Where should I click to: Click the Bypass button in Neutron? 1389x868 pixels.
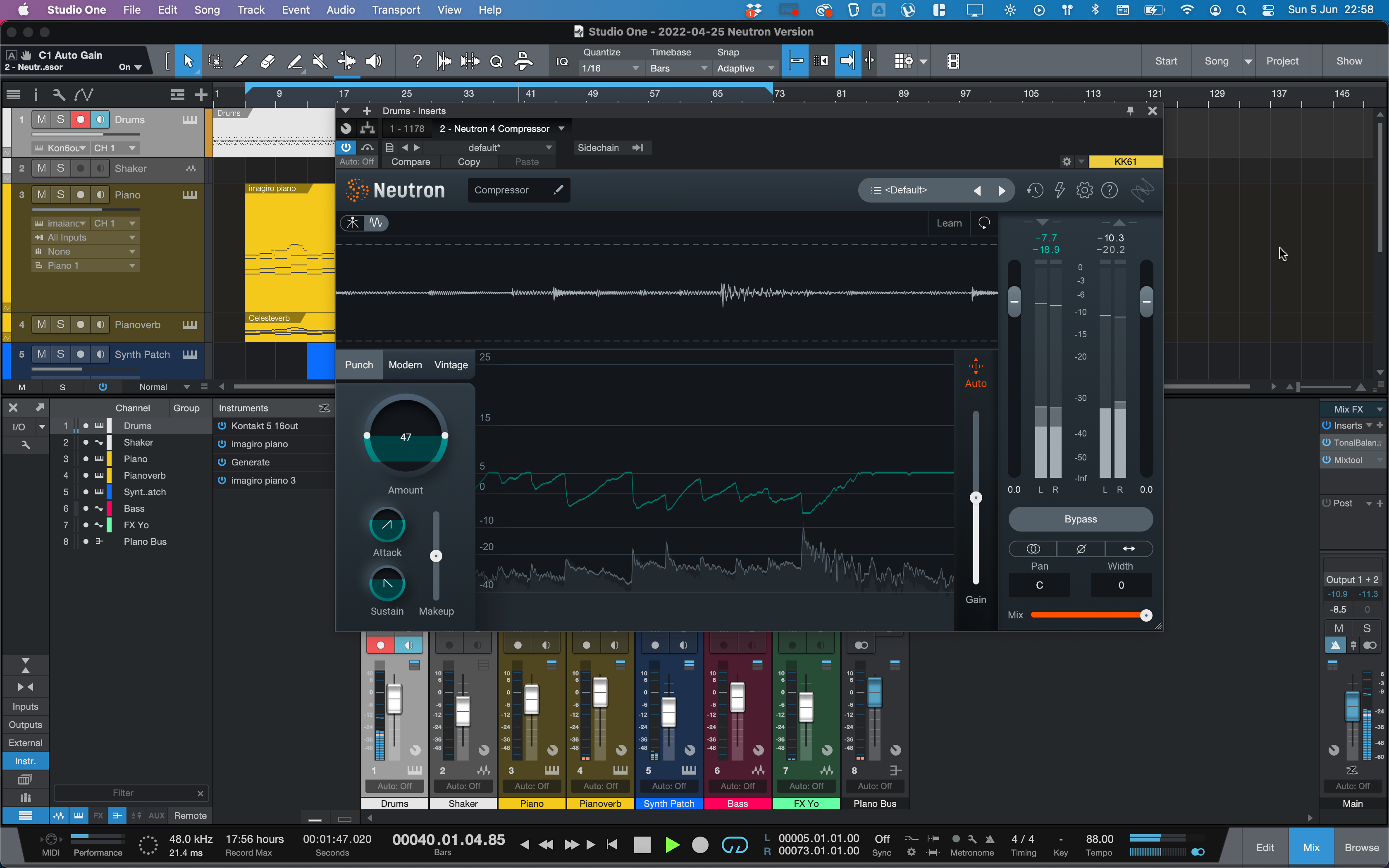pyautogui.click(x=1080, y=519)
